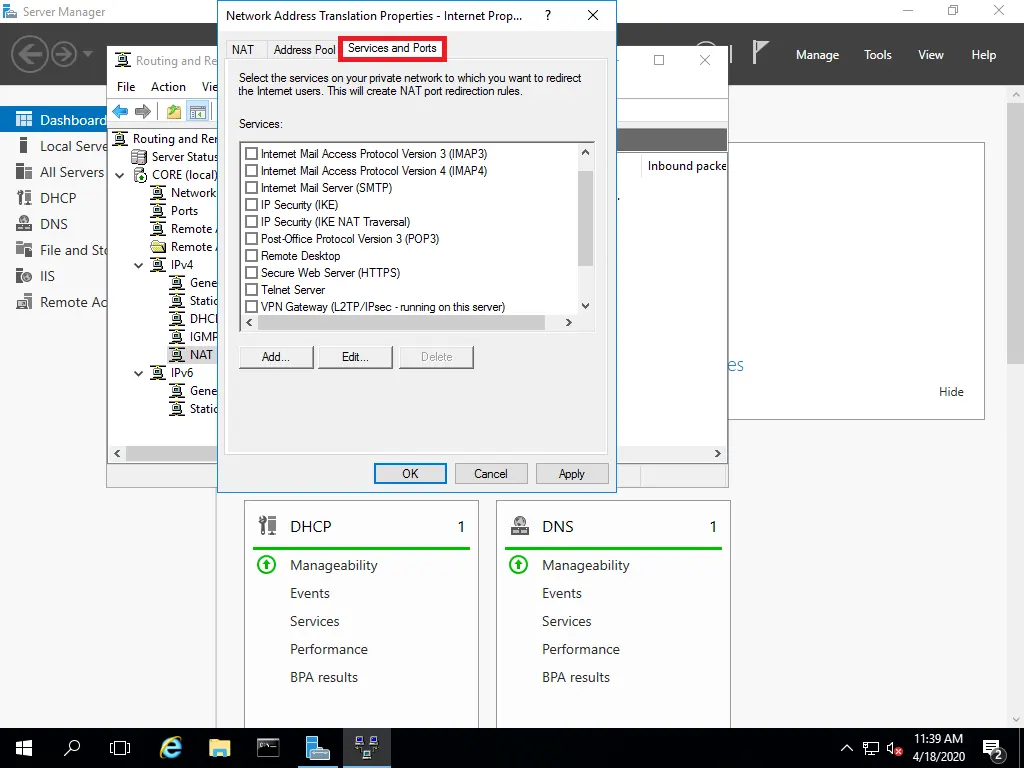Select the Services and Ports tab

[392, 48]
